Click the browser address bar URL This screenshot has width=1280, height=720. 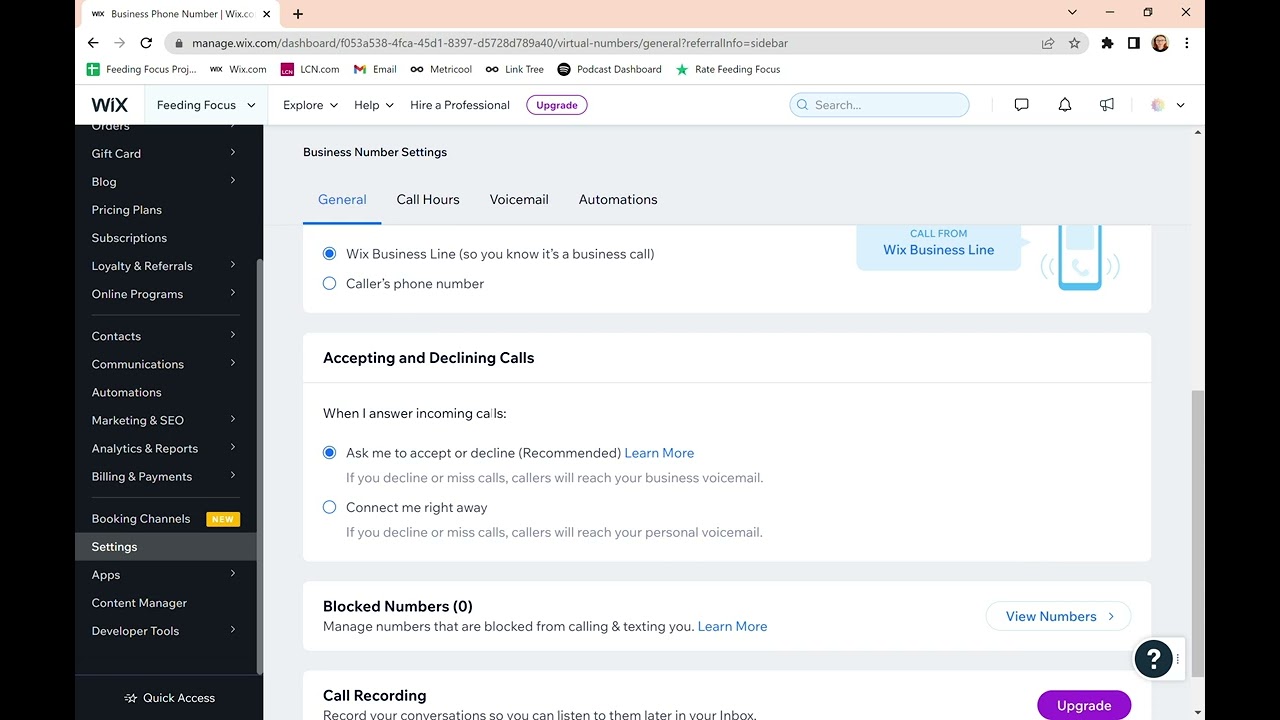tap(490, 43)
